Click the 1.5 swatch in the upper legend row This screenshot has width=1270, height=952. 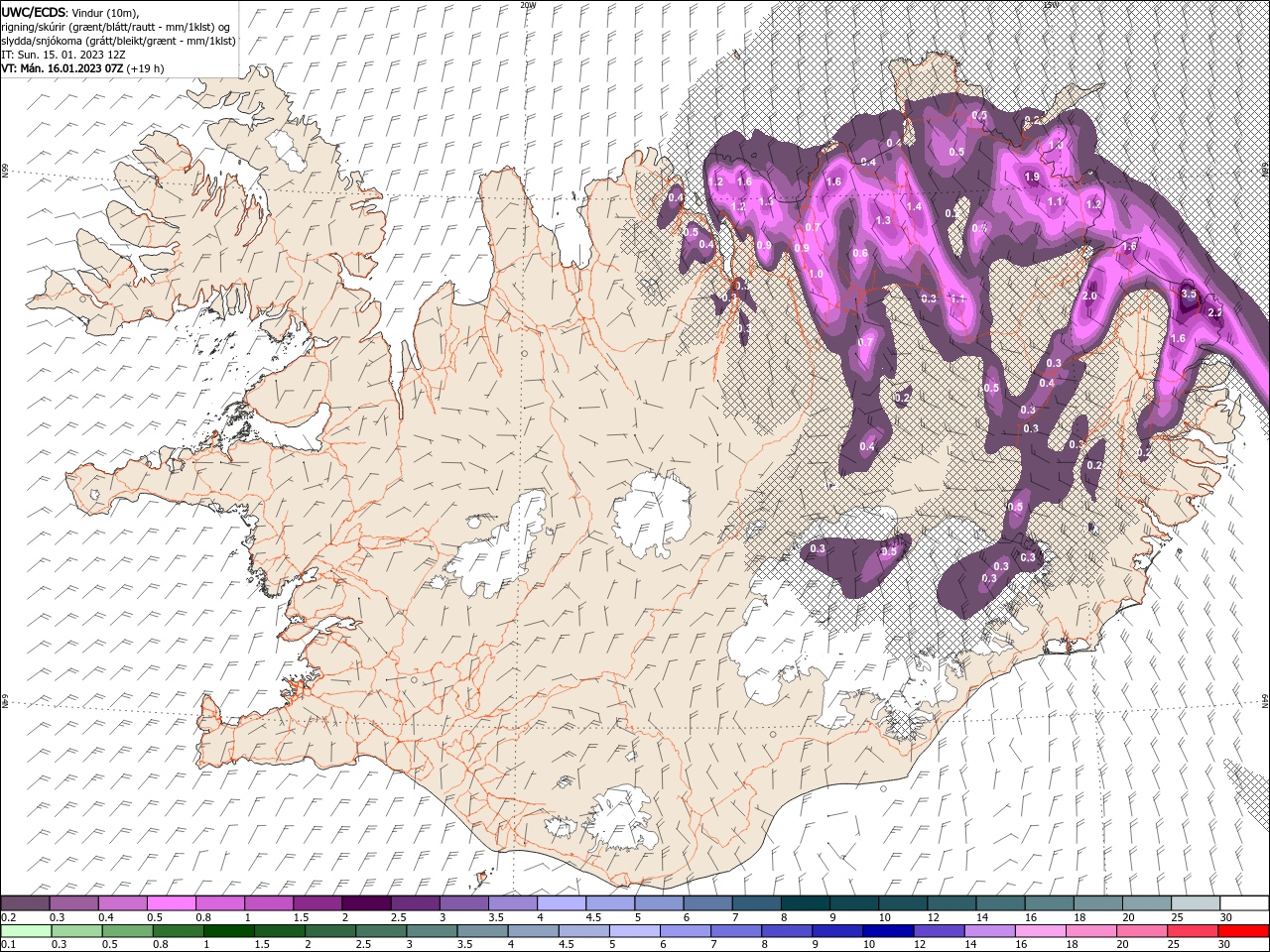pyautogui.click(x=317, y=903)
